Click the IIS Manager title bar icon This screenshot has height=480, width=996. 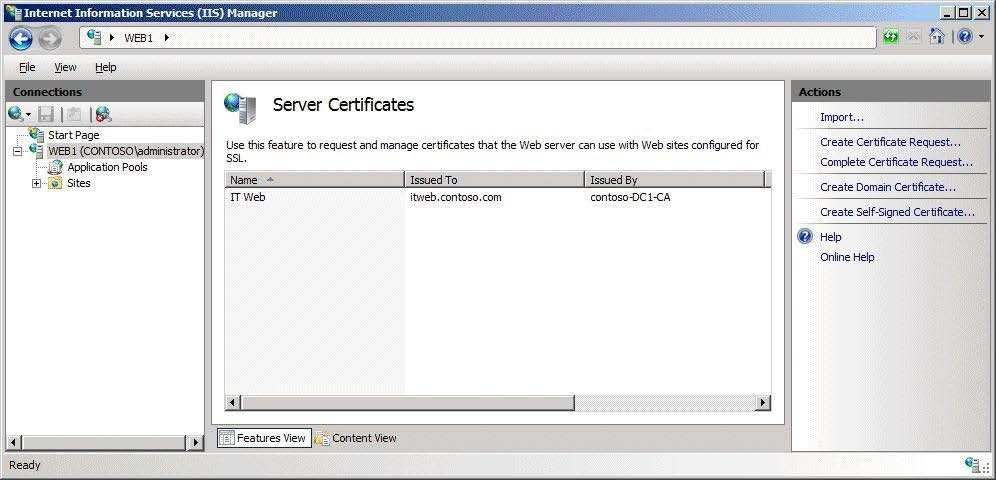[x=13, y=12]
